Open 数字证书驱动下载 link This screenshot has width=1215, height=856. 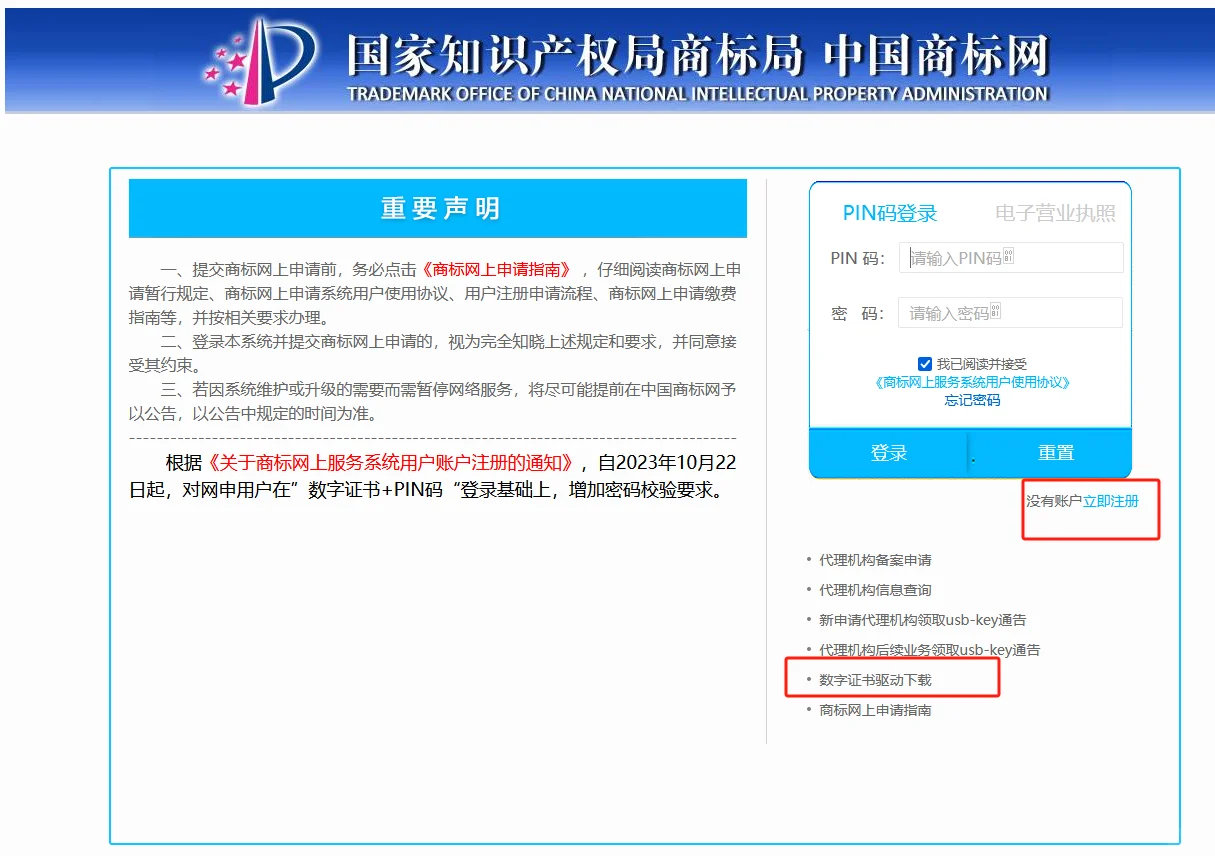(875, 680)
